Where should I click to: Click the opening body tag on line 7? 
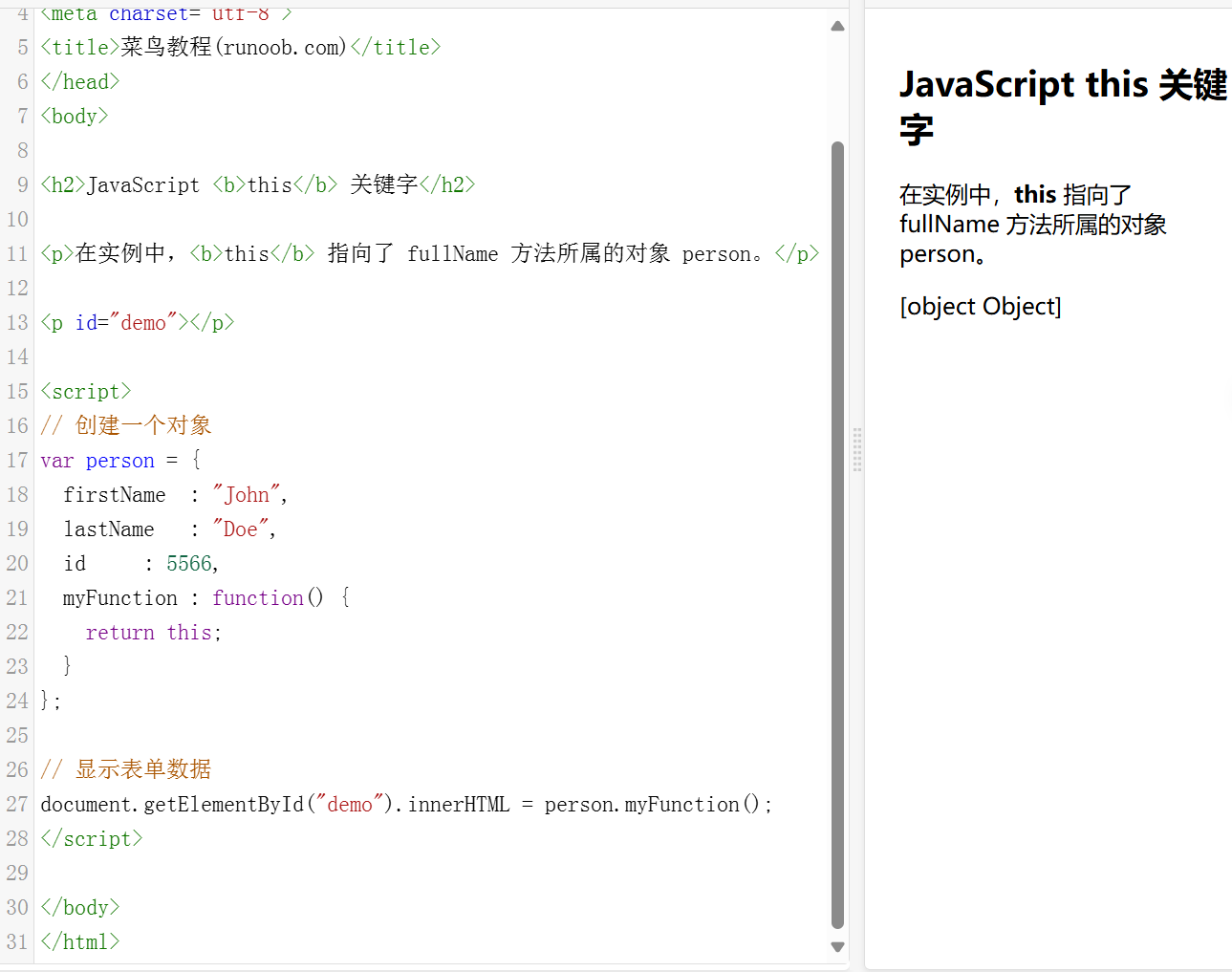(x=75, y=117)
